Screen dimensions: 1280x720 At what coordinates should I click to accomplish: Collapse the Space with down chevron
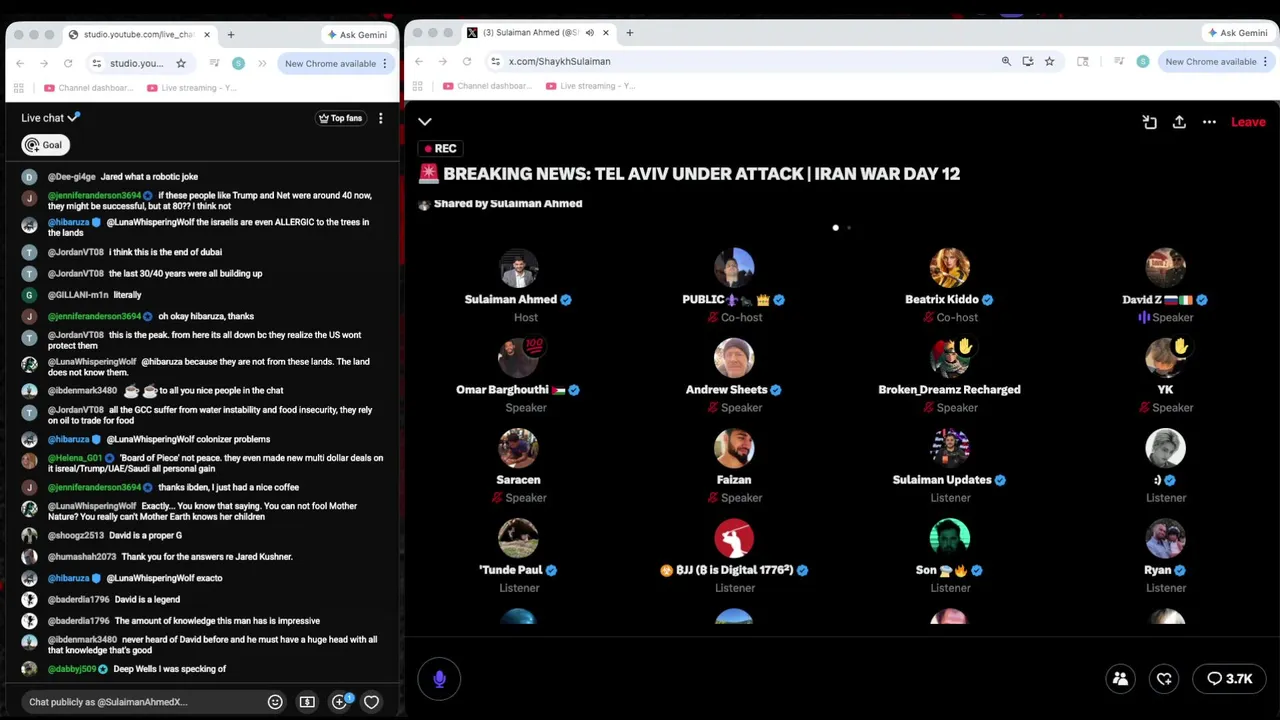[425, 122]
